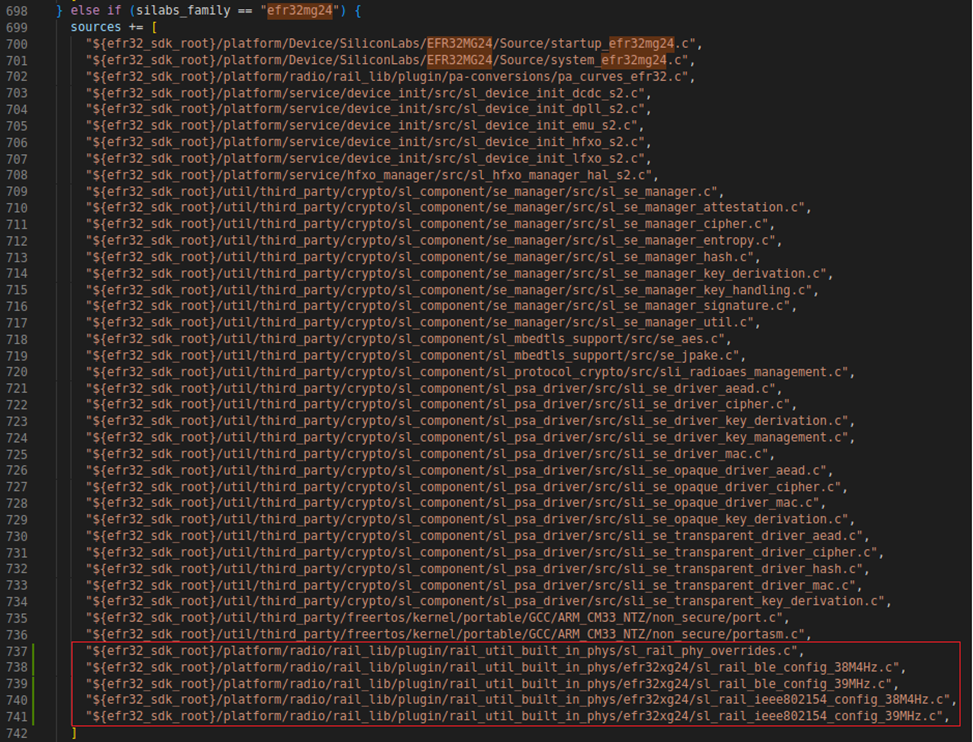The width and height of the screenshot is (973, 742).
Task: Click the closing bracket on line 742
Action: point(74,733)
